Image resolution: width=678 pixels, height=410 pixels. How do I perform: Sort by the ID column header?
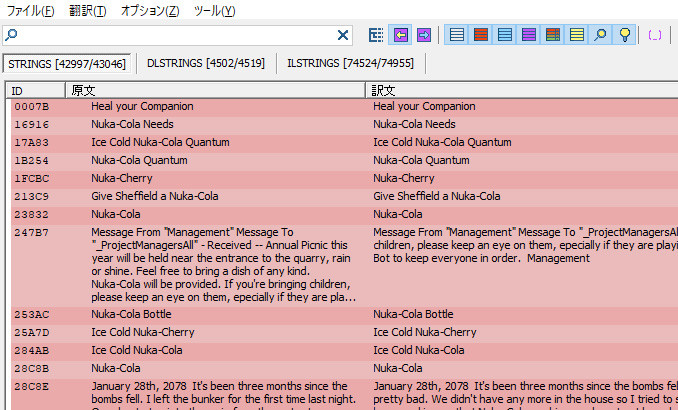coord(35,90)
